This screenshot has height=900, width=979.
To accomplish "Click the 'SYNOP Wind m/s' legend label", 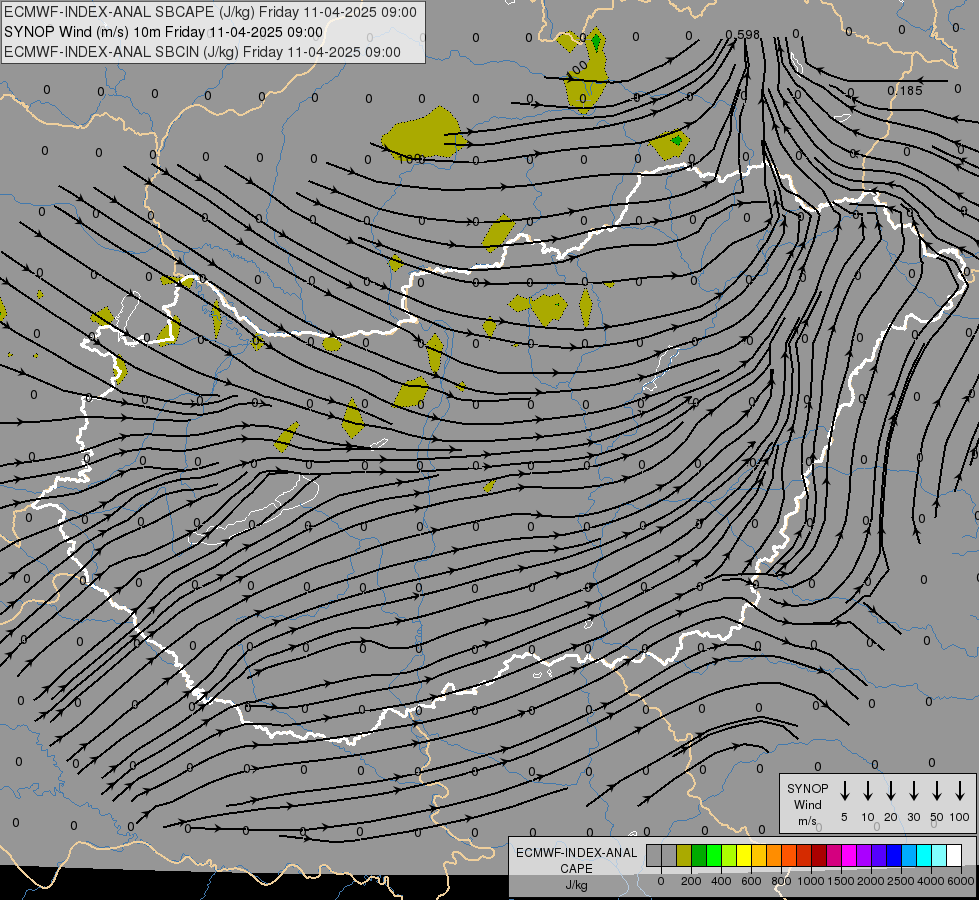I will coord(807,804).
